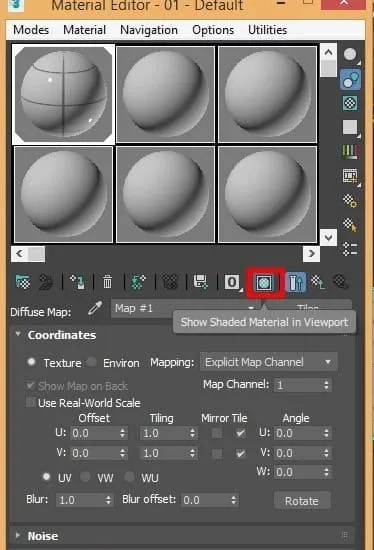The width and height of the screenshot is (374, 550).
Task: Click the sample slots left arrow button
Action: pos(20,253)
